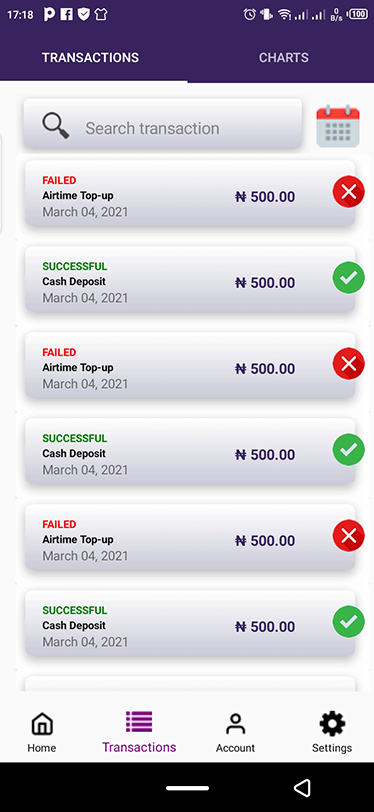Click green checkmark on third Cash Deposit
Screen dimensions: 374x812
pyautogui.click(x=349, y=622)
